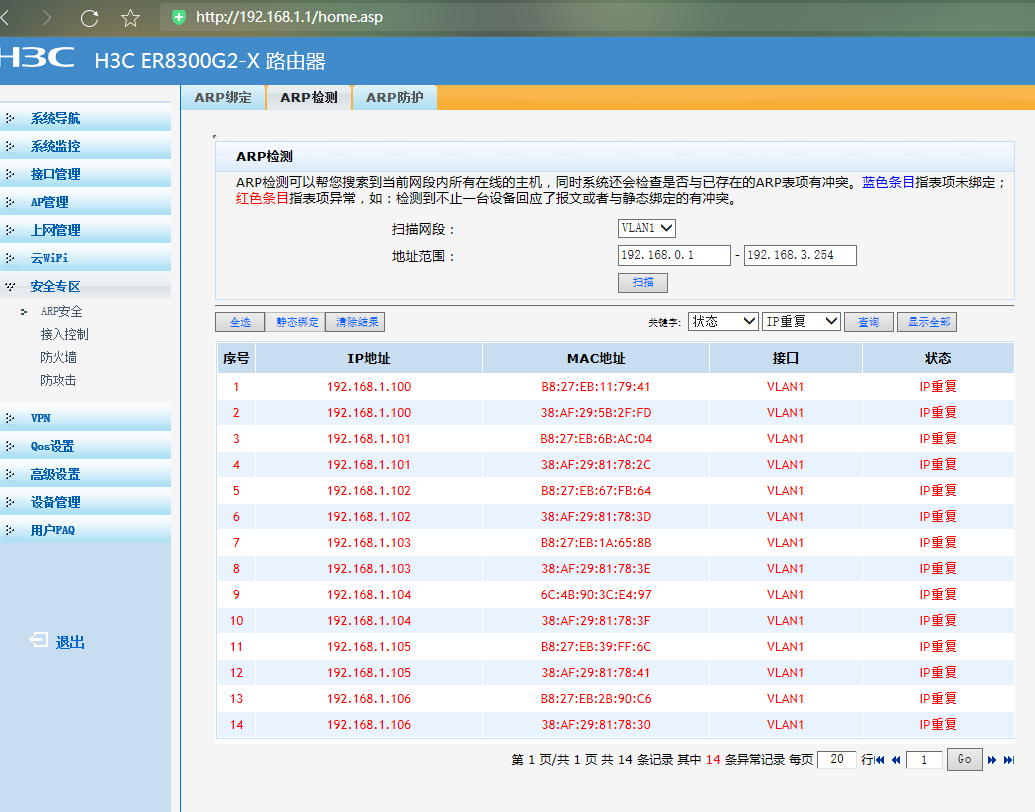Select the row for MAC B8:27:EB:11:79:41

click(595, 387)
